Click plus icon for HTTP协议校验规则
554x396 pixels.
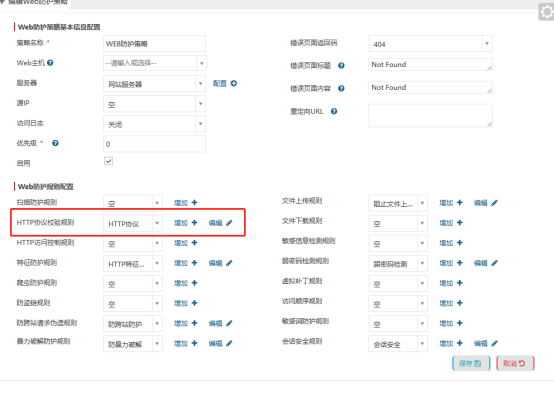point(194,223)
